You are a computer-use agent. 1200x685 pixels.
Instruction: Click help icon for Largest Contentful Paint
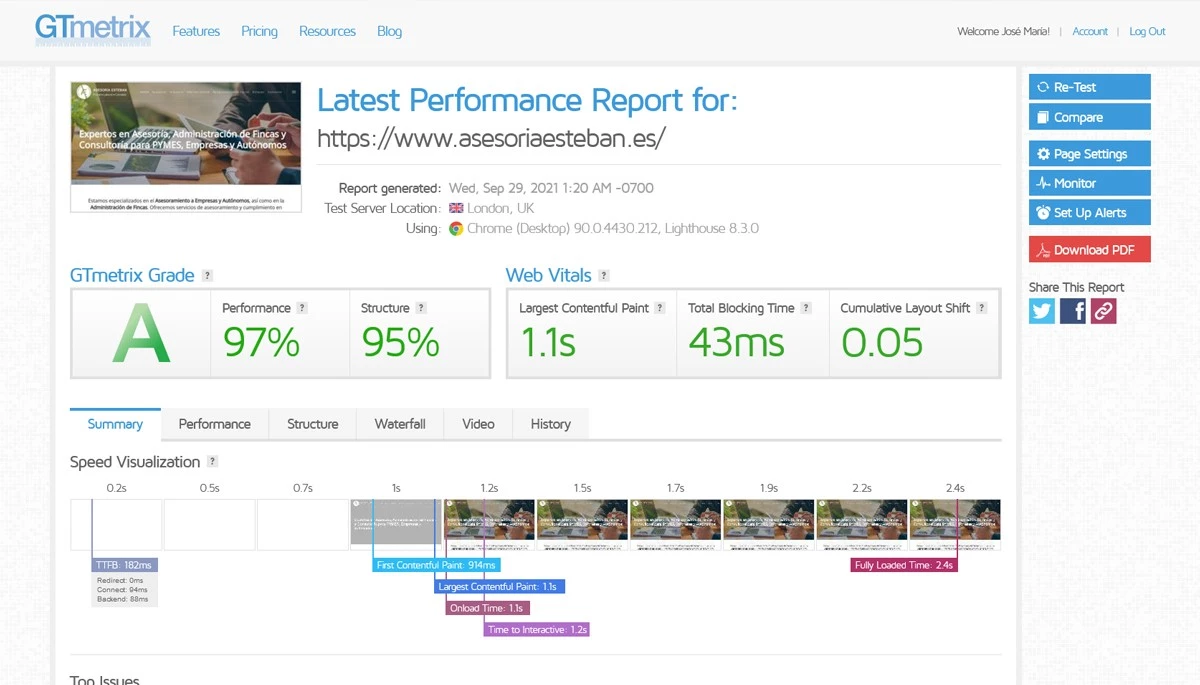click(660, 308)
